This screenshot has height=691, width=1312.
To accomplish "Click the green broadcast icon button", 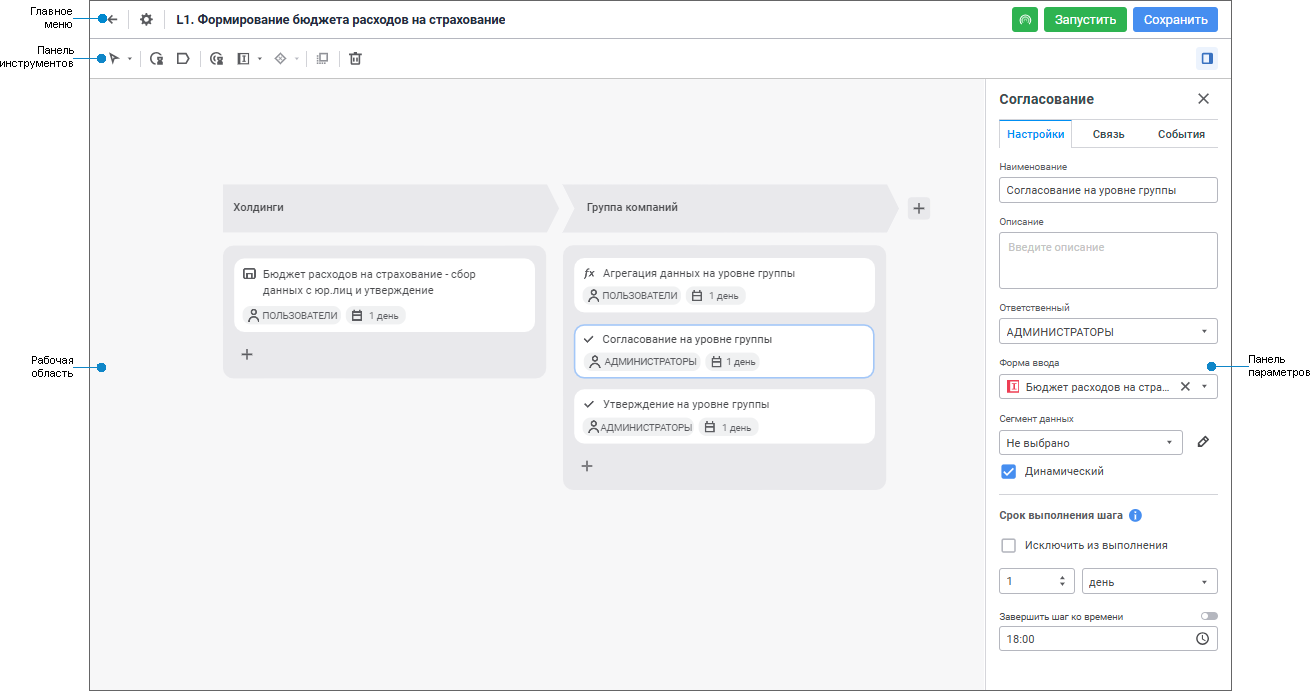I will pyautogui.click(x=1024, y=20).
